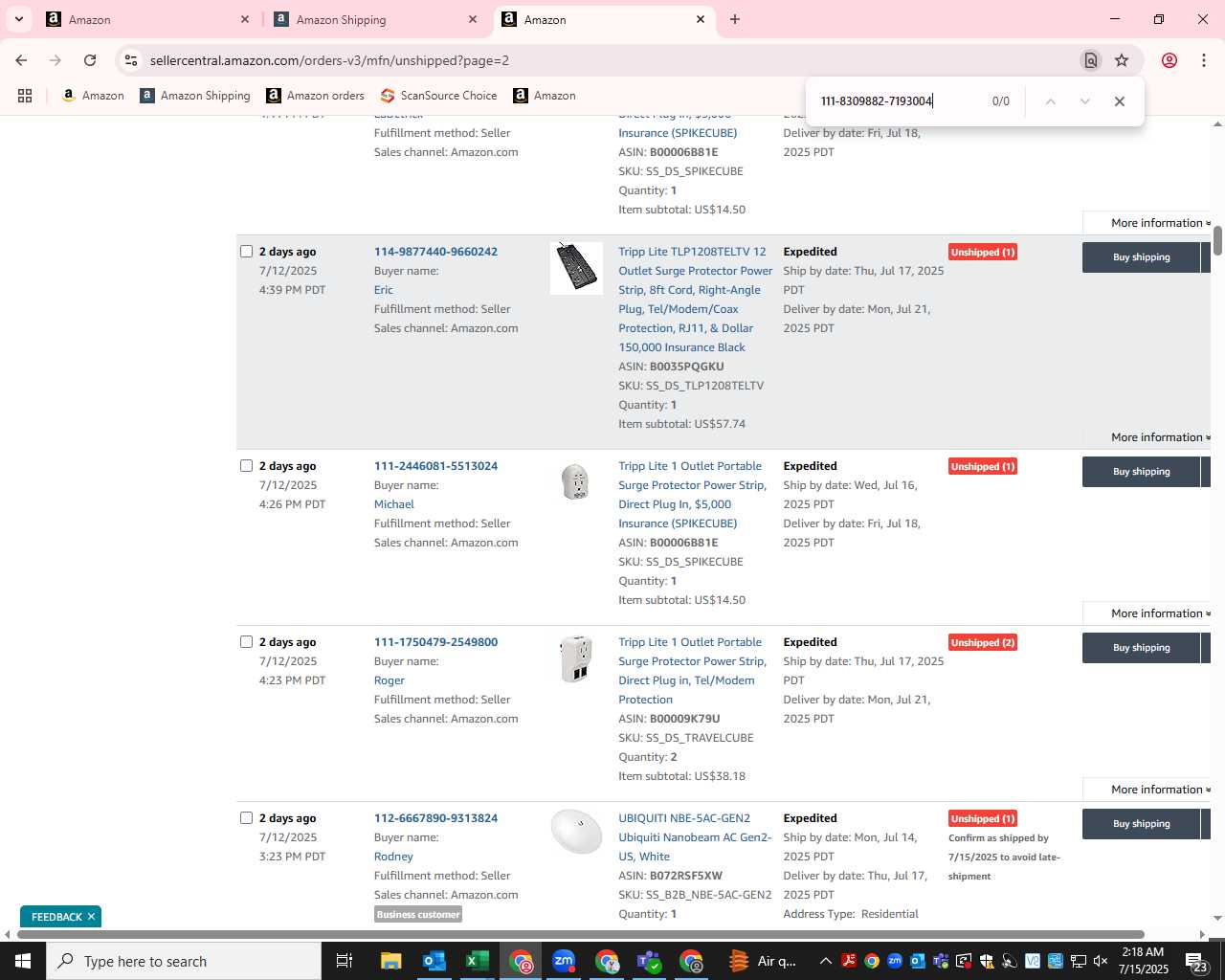Expand More information above Eric's order row

[x=1160, y=223]
